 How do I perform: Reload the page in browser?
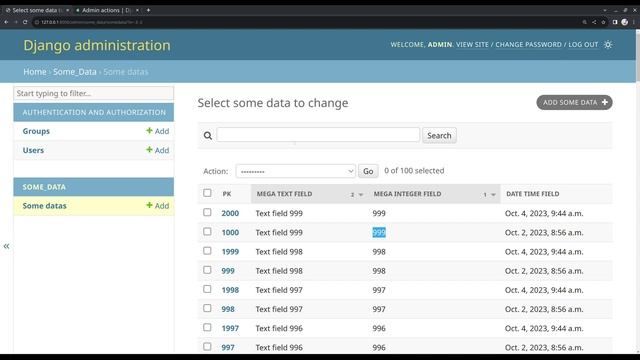25,22
